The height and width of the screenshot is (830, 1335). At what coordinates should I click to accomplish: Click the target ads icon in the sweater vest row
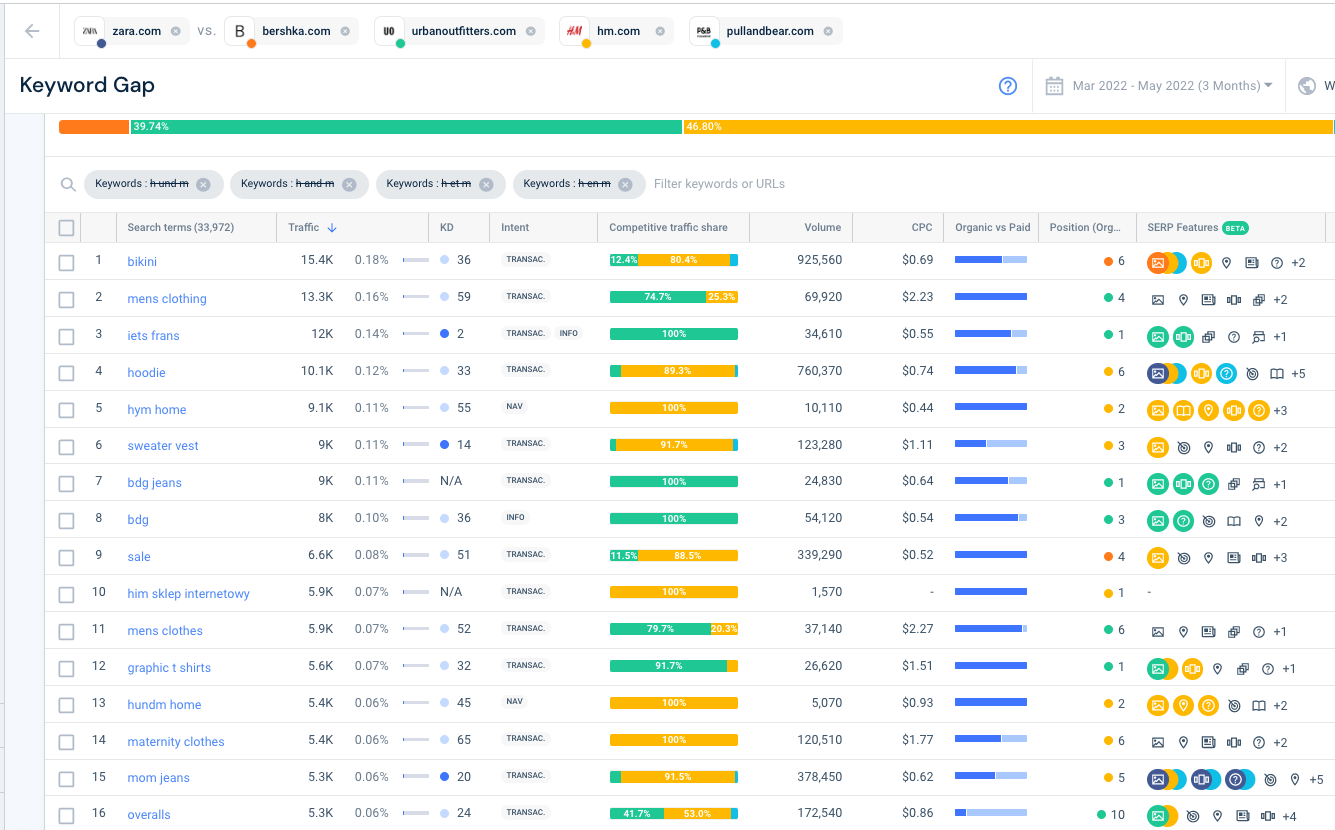click(x=1183, y=448)
